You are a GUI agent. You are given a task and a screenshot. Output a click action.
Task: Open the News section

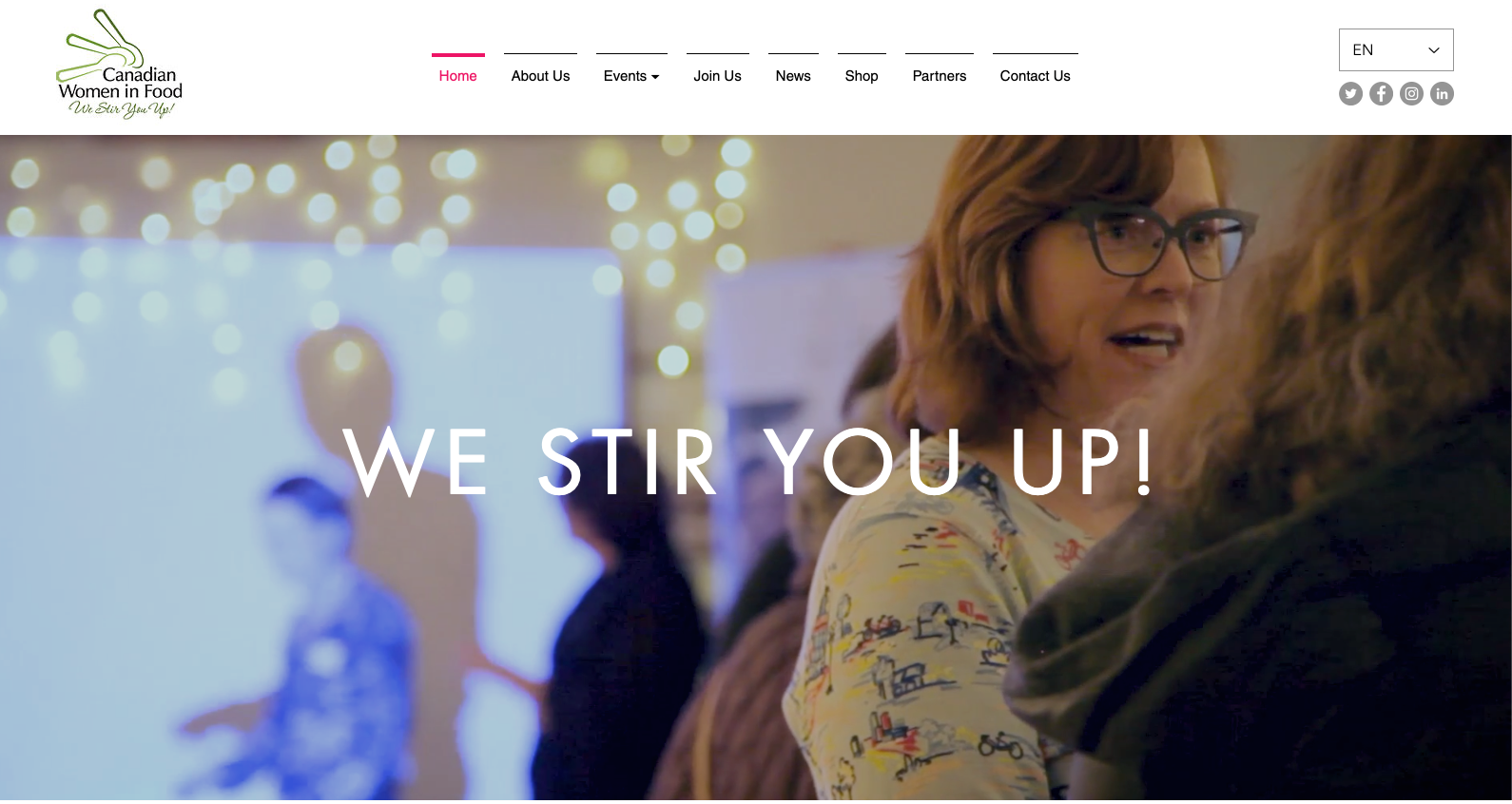pos(793,75)
